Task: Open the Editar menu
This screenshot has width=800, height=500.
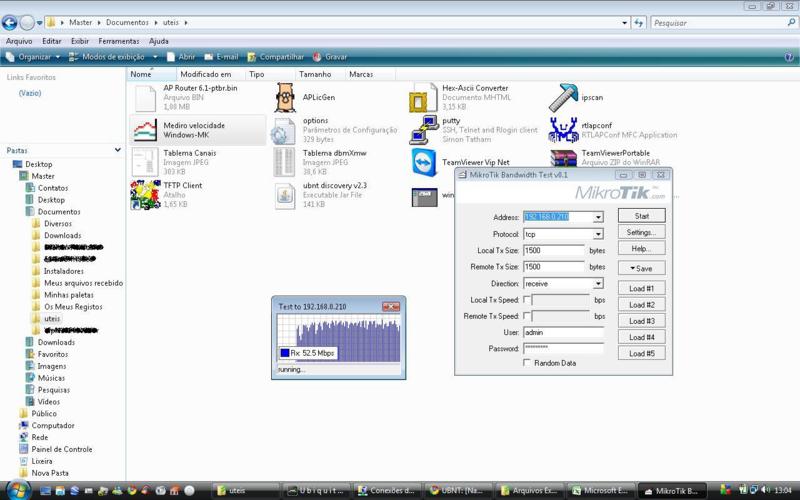Action: pos(52,41)
